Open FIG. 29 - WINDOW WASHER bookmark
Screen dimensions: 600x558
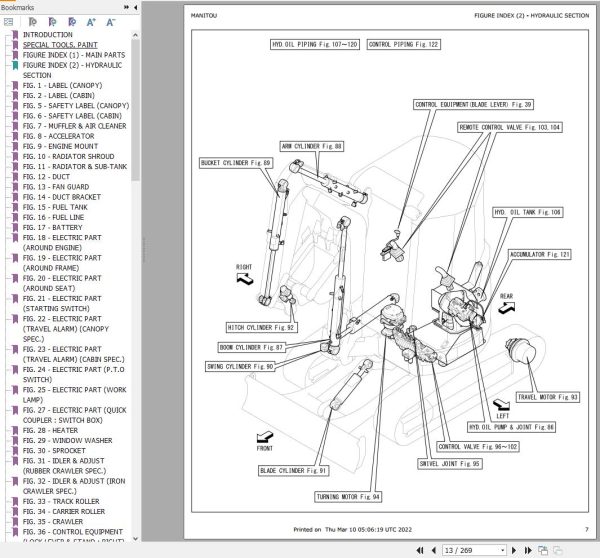(67, 441)
